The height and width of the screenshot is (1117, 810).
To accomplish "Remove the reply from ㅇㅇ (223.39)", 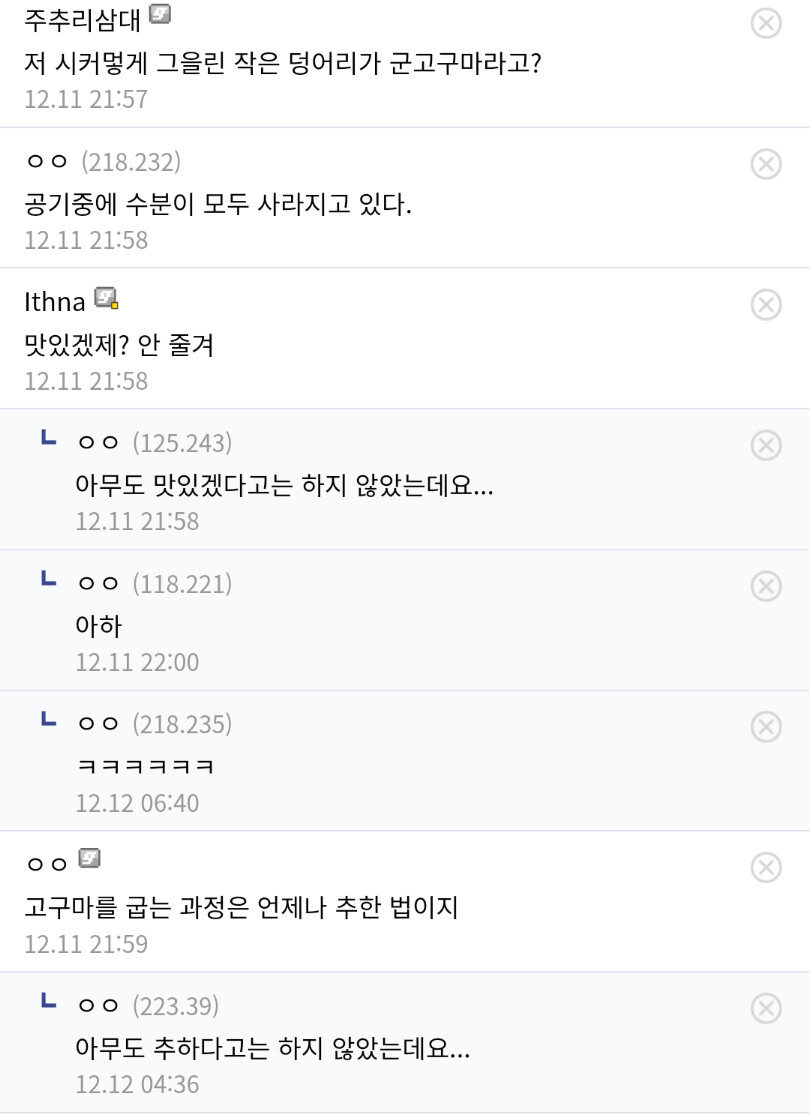I will pyautogui.click(x=765, y=1007).
